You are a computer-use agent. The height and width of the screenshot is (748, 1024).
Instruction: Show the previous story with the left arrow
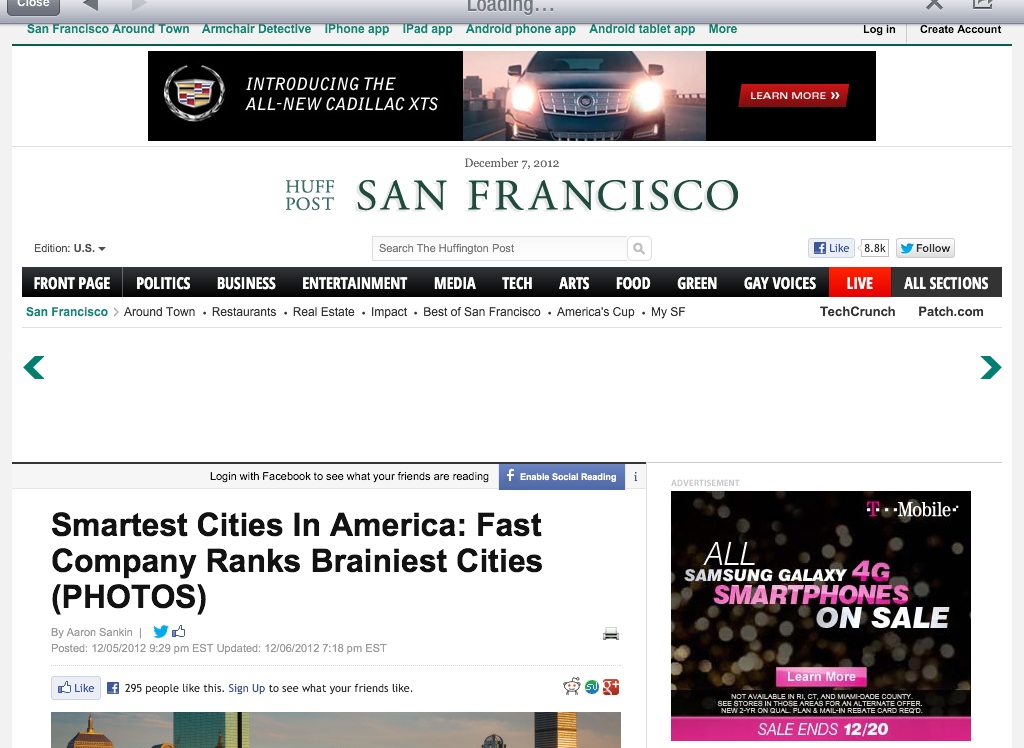click(x=34, y=367)
